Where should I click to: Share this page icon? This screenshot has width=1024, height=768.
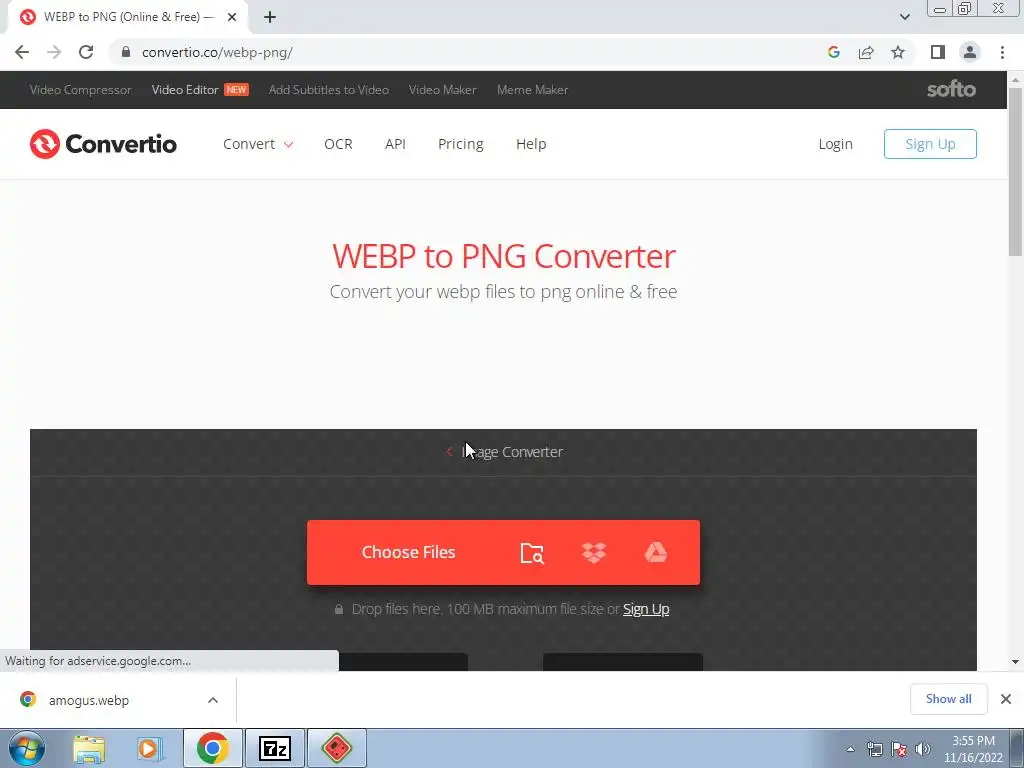[866, 52]
